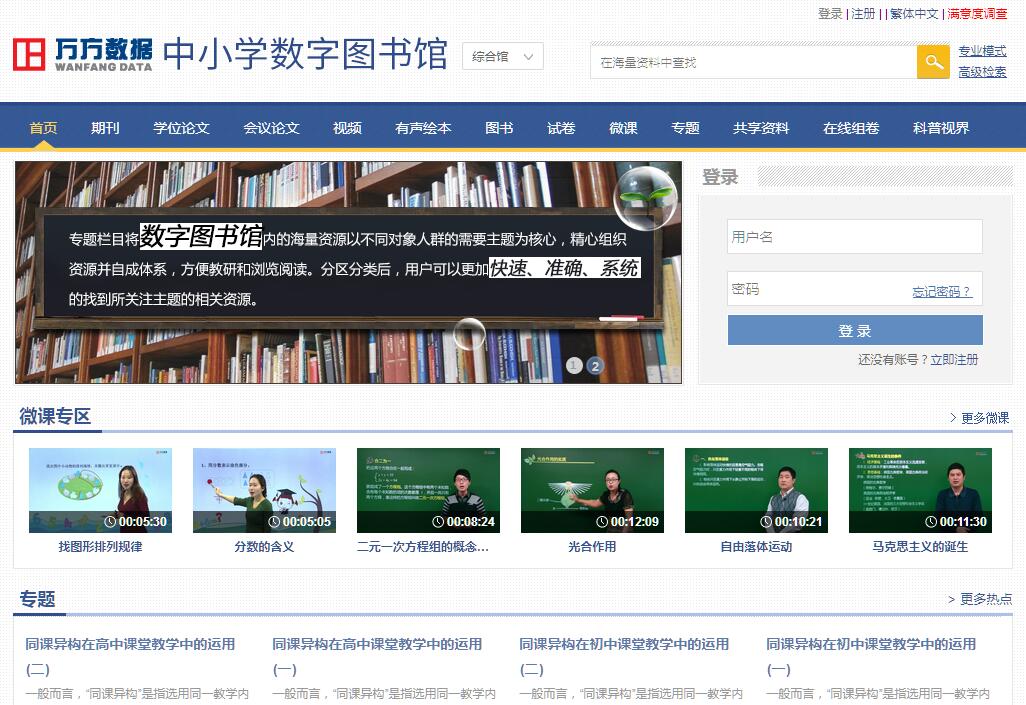Click the search box 在海量资料中查找

pyautogui.click(x=753, y=62)
